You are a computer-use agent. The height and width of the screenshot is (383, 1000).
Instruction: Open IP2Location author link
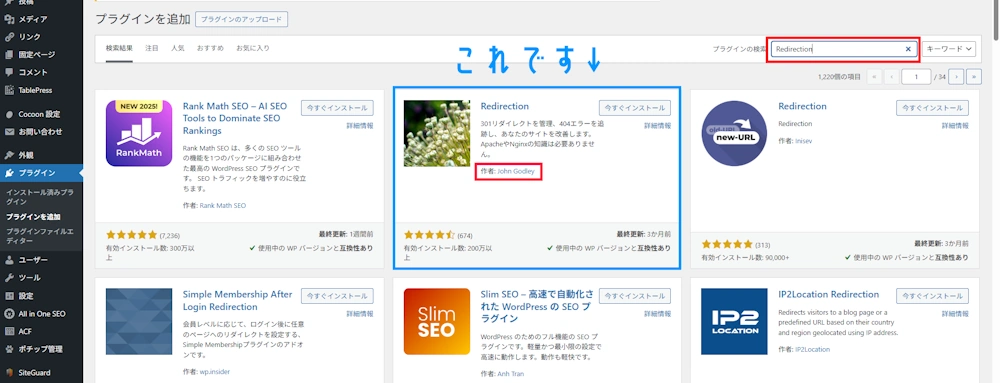[x=812, y=349]
